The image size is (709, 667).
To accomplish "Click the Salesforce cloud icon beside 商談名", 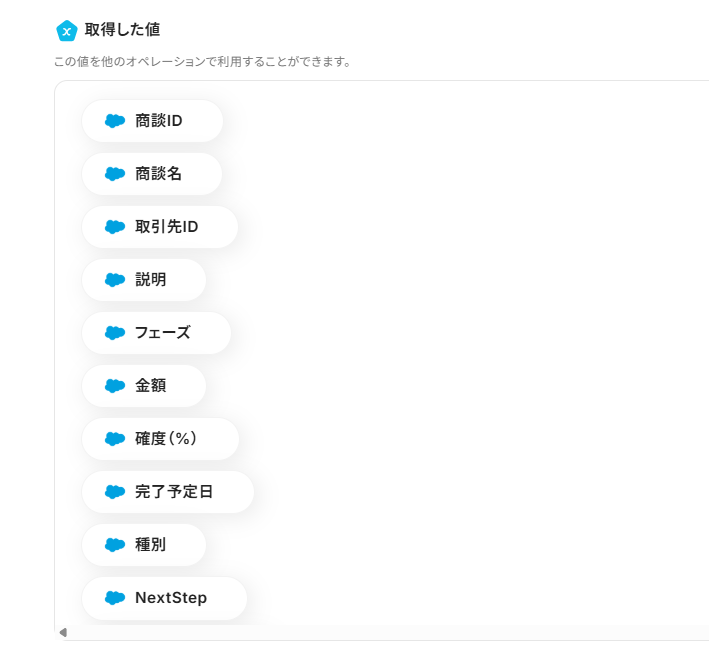I will (115, 174).
